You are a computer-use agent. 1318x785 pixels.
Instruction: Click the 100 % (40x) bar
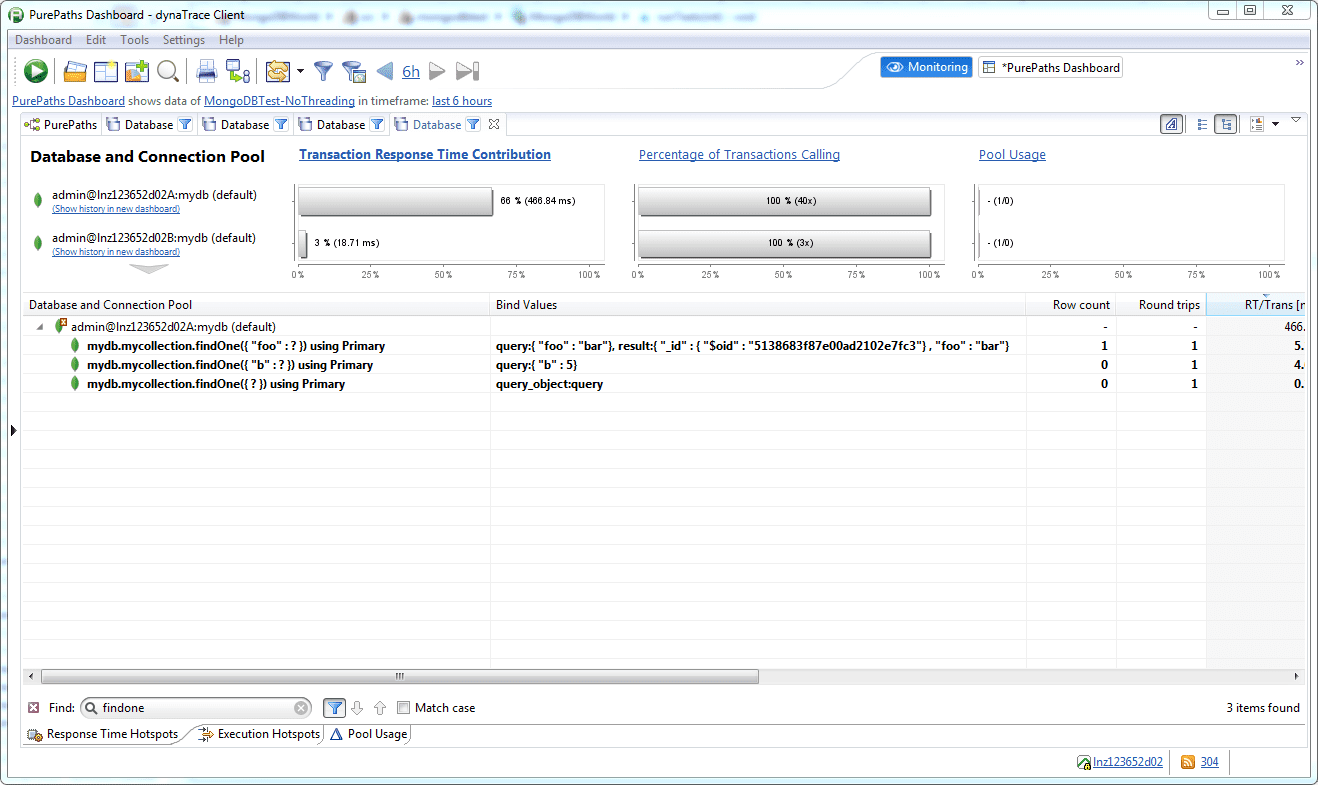[785, 200]
